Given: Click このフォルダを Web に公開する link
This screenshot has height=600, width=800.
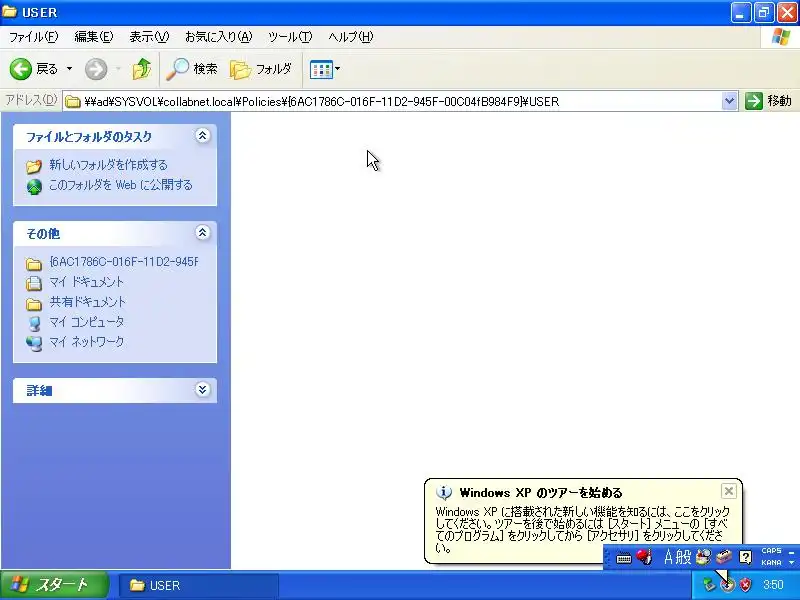Looking at the screenshot, I should click(120, 185).
